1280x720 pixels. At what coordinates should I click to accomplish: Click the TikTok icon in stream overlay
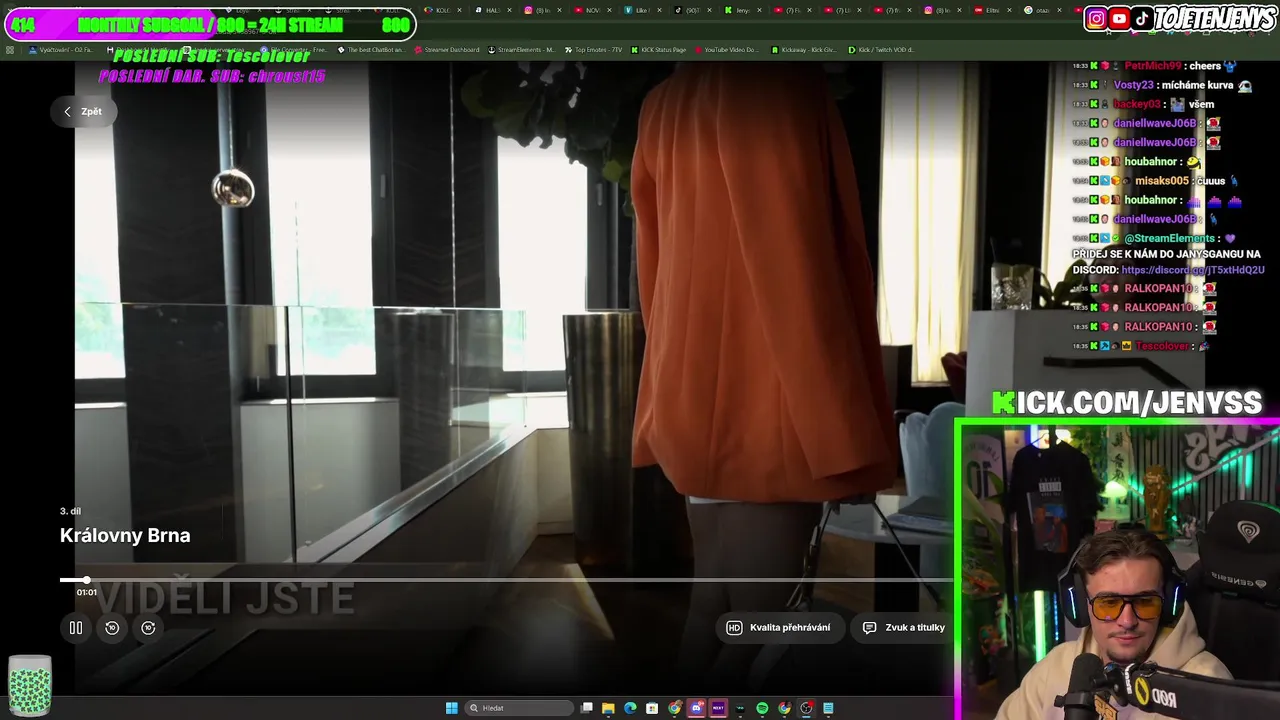point(1142,18)
